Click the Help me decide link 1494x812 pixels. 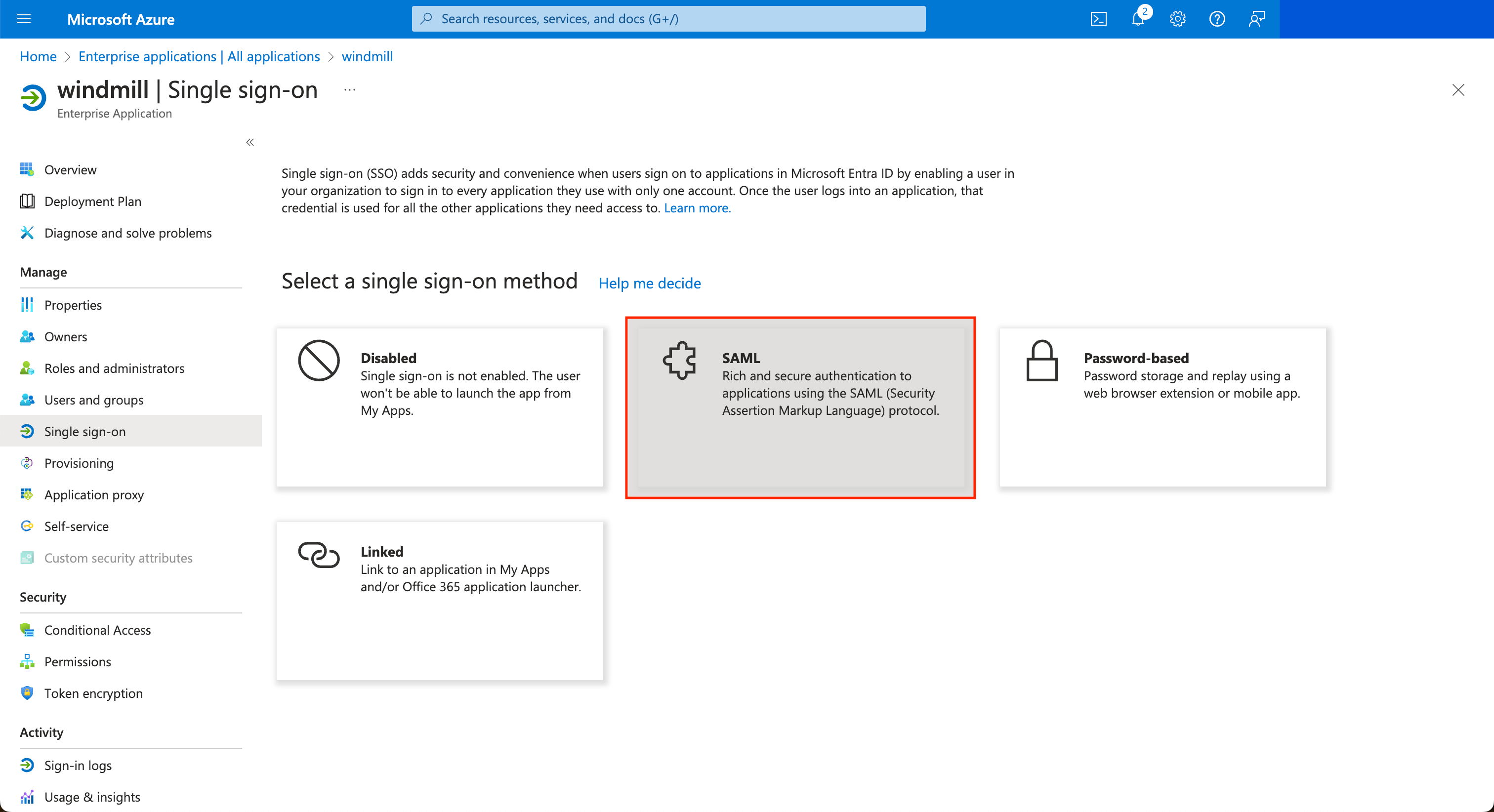pyautogui.click(x=649, y=283)
